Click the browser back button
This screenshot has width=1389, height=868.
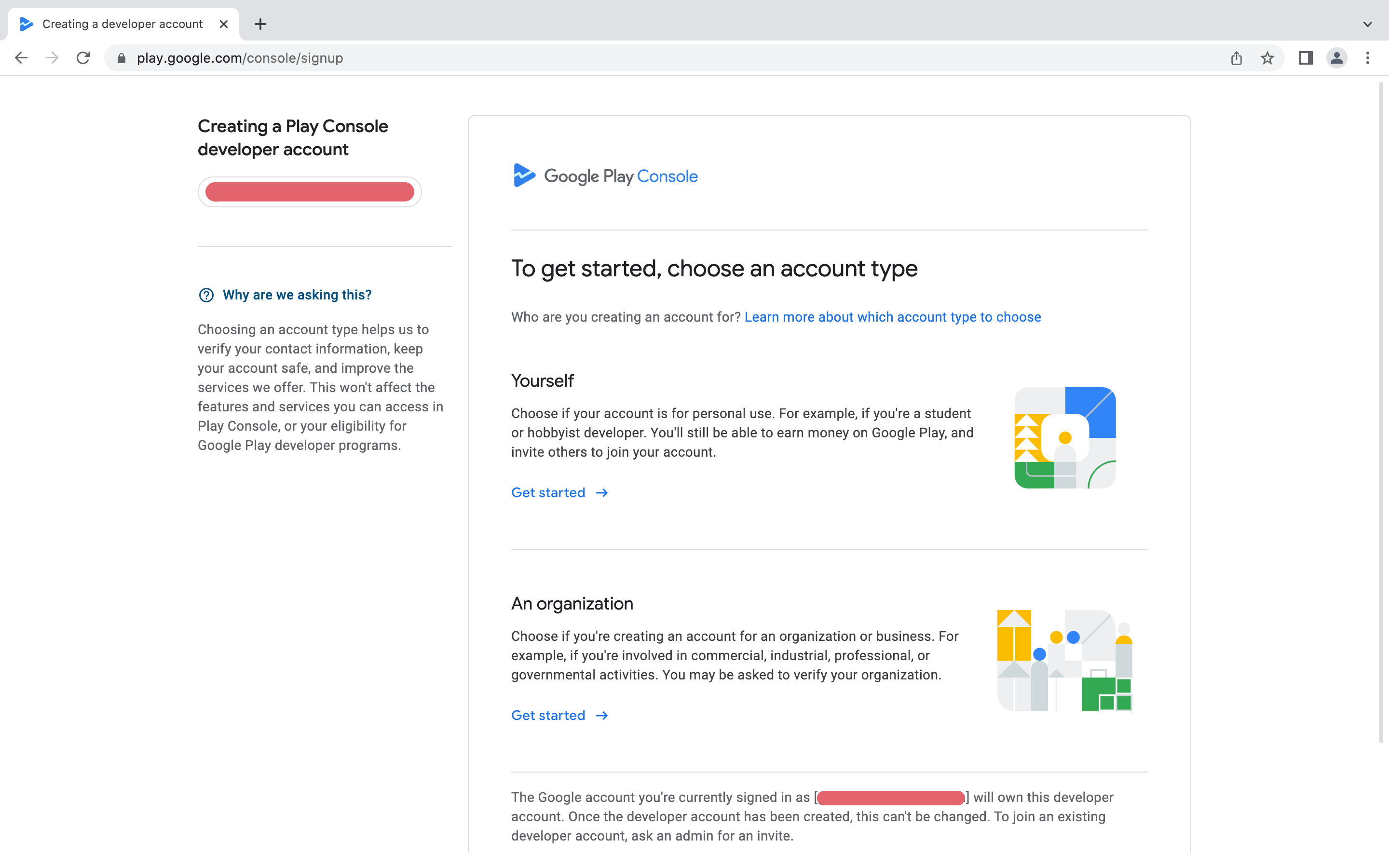click(21, 57)
